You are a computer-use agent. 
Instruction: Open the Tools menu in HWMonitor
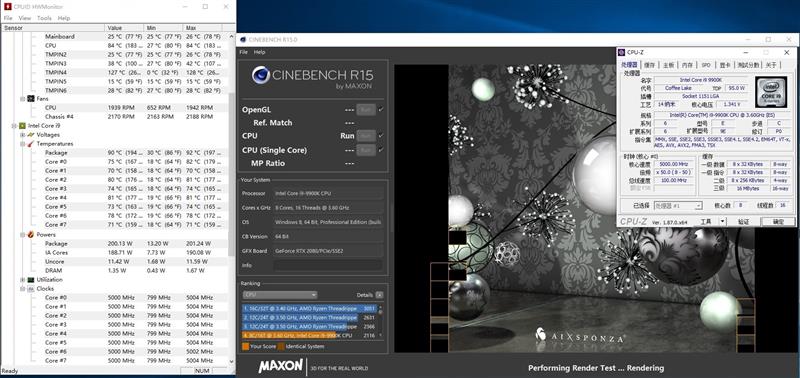(44, 18)
